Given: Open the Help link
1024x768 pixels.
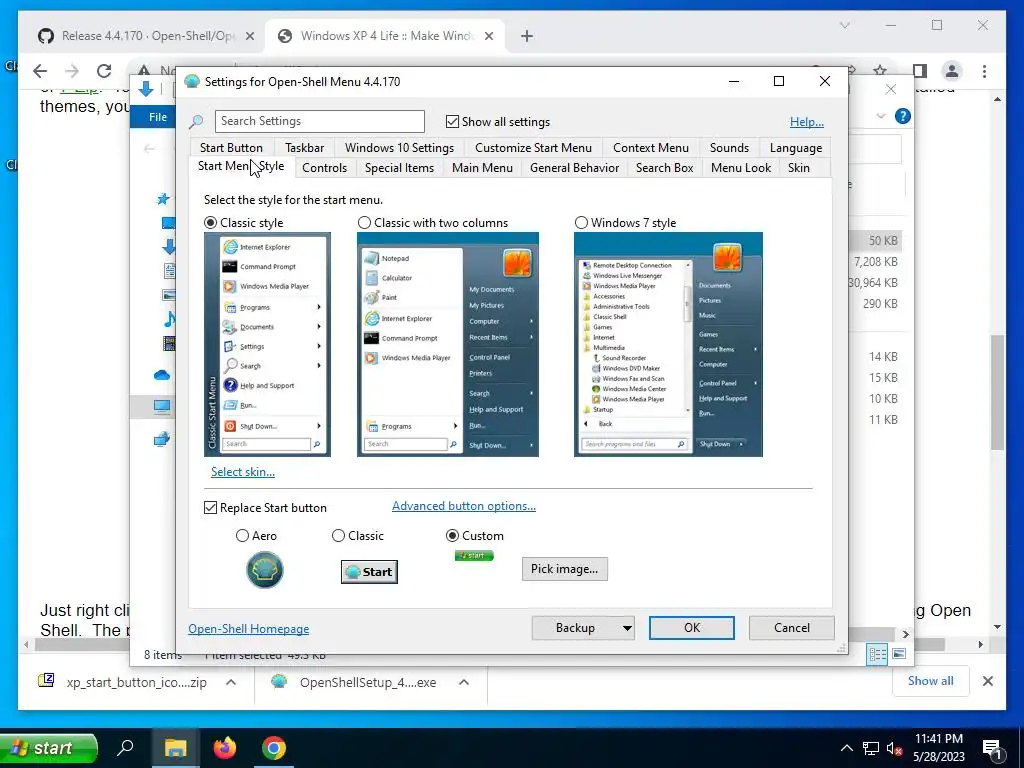Looking at the screenshot, I should [807, 121].
